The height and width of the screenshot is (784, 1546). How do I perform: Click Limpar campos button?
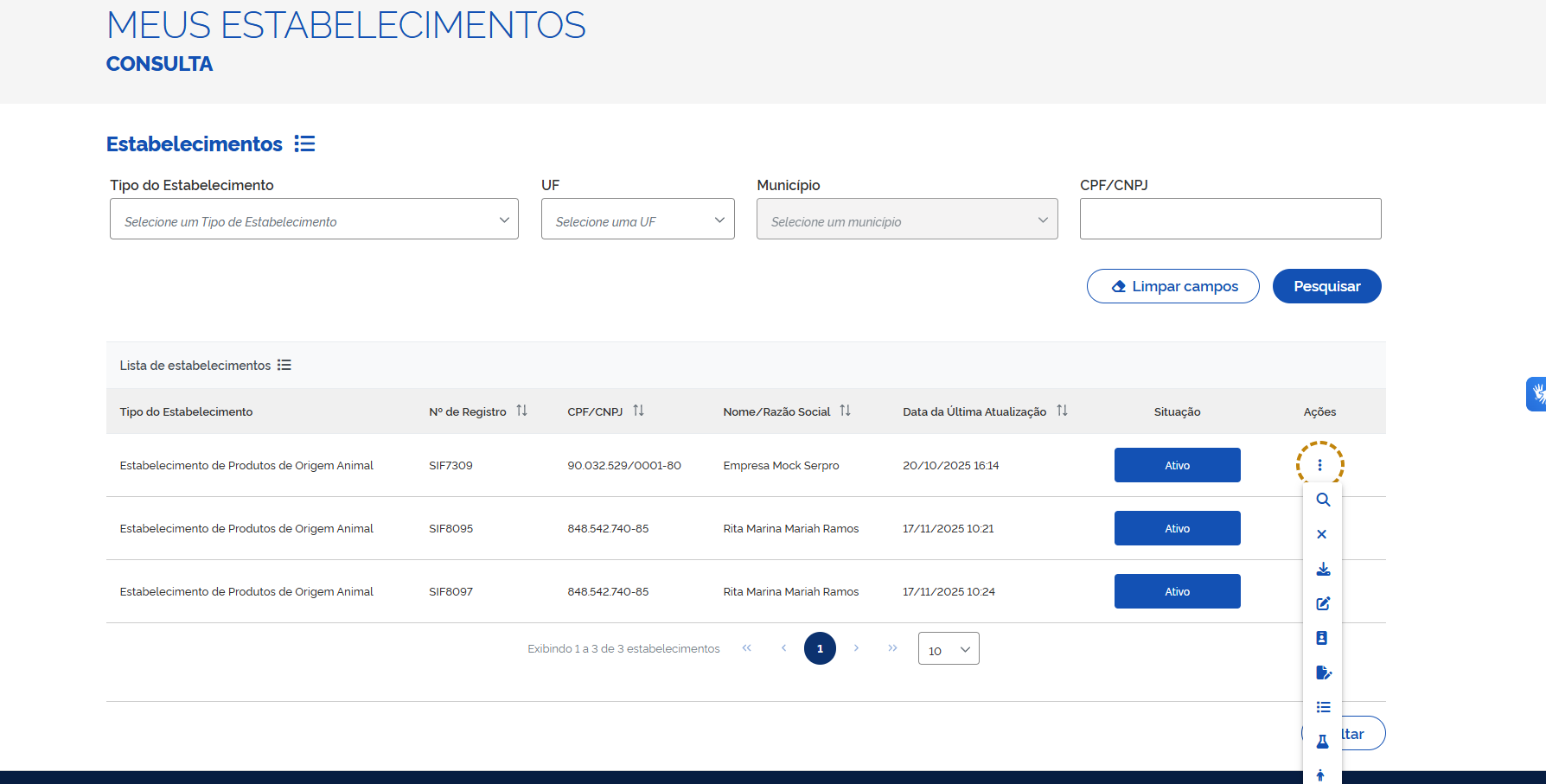(1172, 286)
